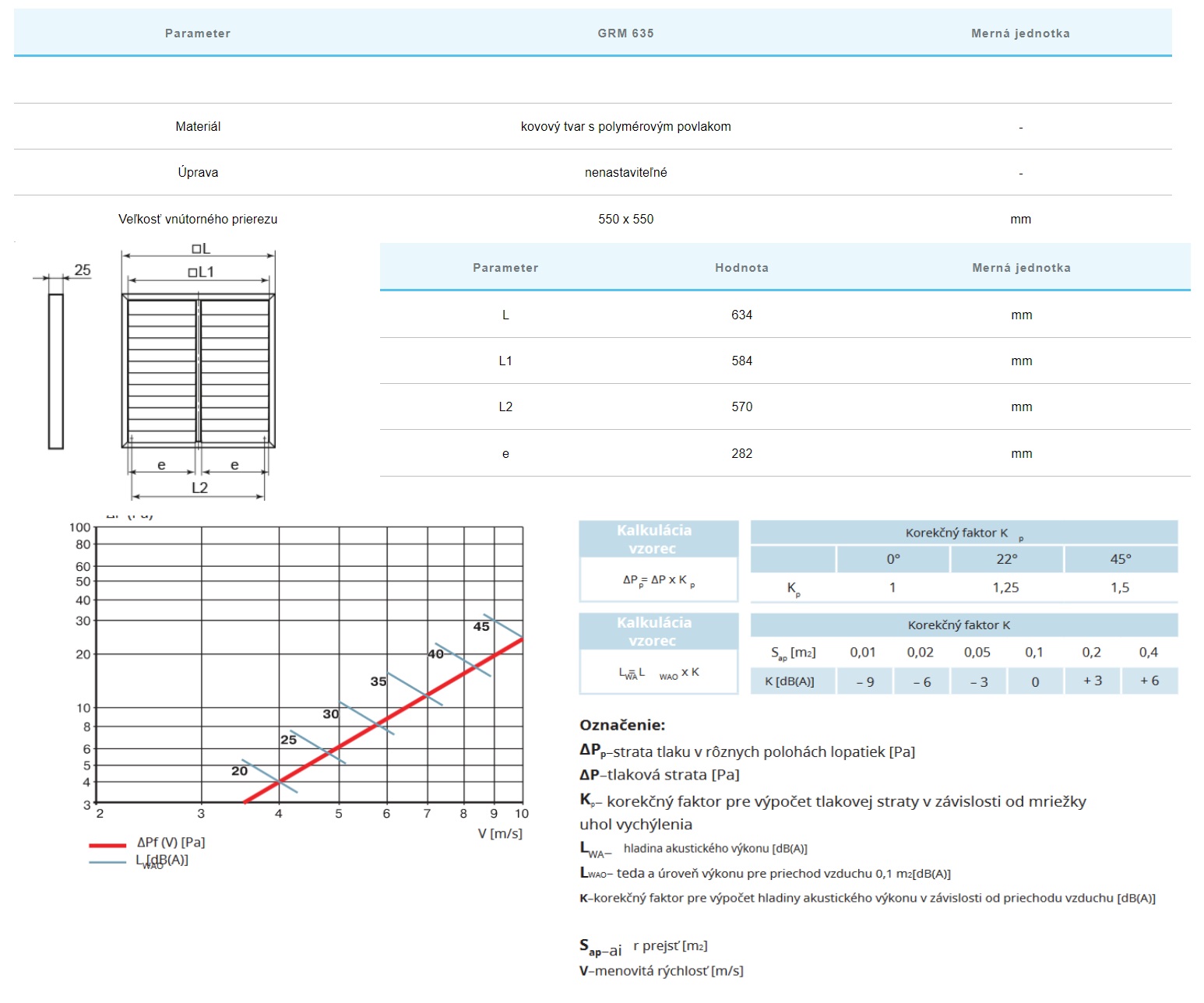Click the GRM 635 column header
Screen dimensions: 1204x1003
(x=625, y=33)
